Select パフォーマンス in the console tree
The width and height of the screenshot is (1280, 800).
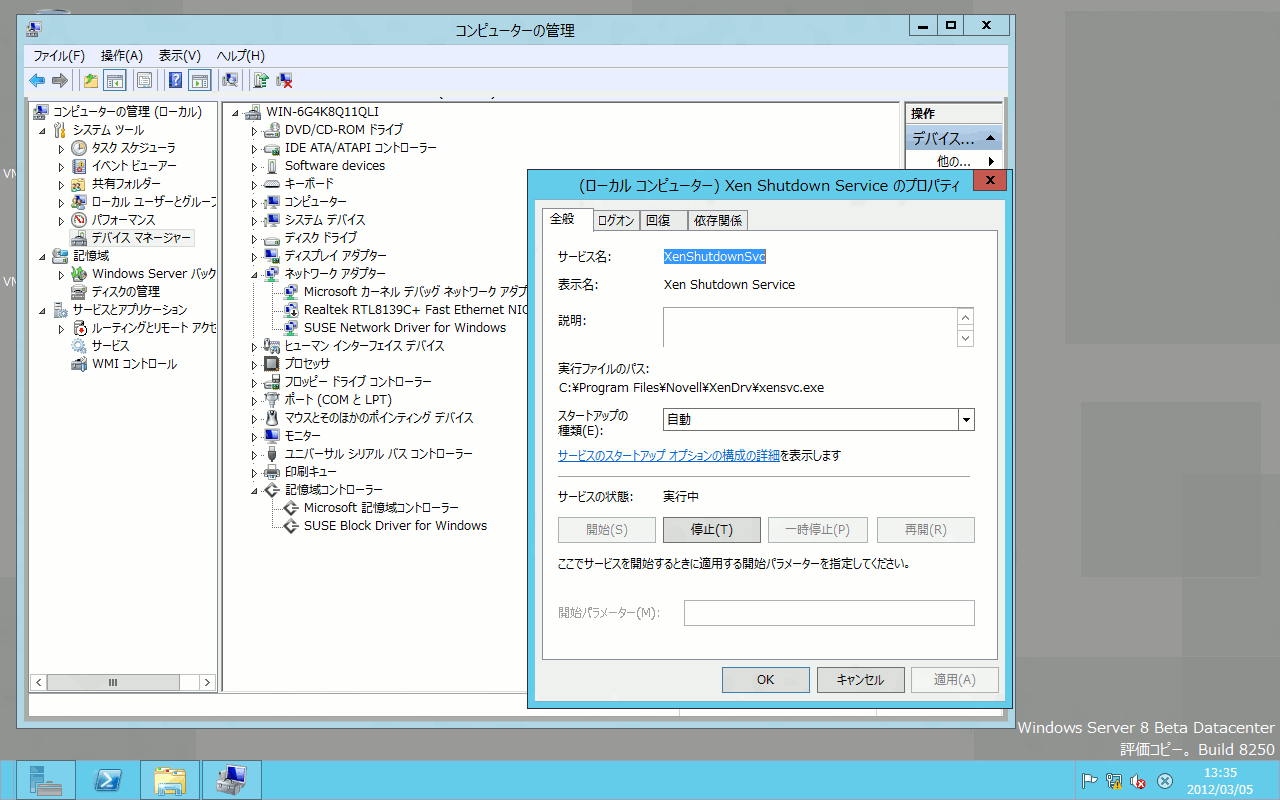[124, 220]
